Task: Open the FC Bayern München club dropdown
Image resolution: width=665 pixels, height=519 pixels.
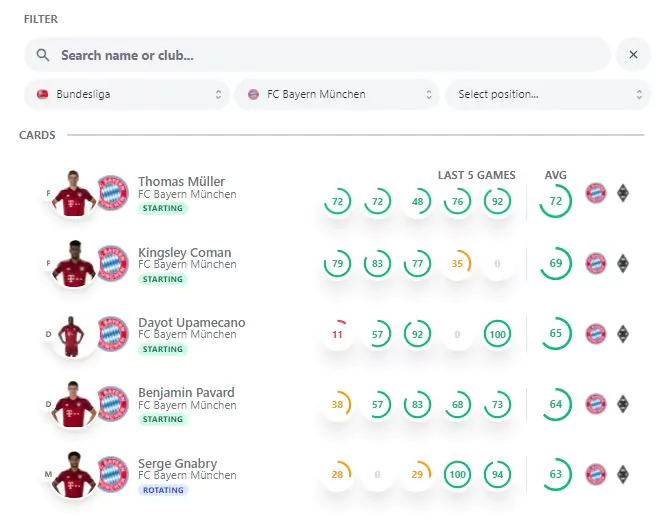Action: (x=337, y=94)
